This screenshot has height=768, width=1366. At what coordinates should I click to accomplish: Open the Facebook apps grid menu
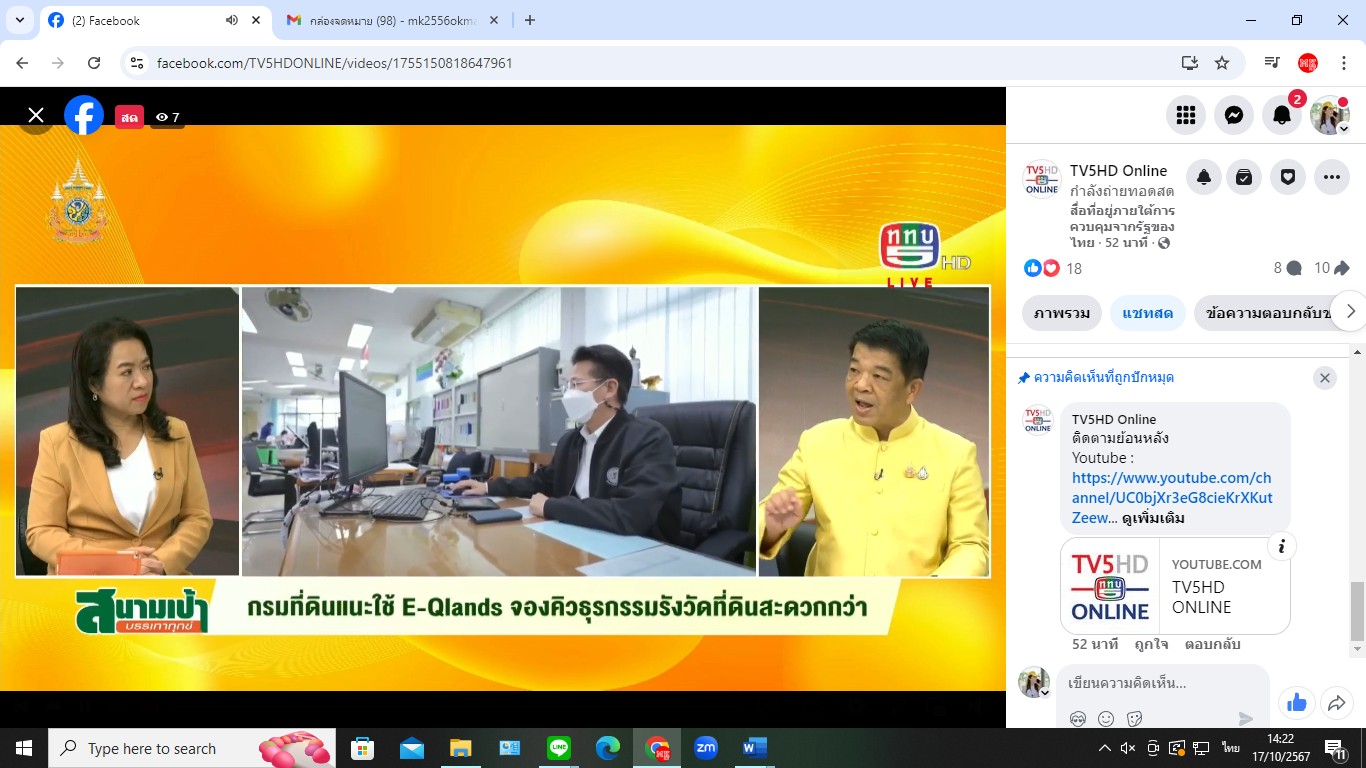tap(1186, 115)
